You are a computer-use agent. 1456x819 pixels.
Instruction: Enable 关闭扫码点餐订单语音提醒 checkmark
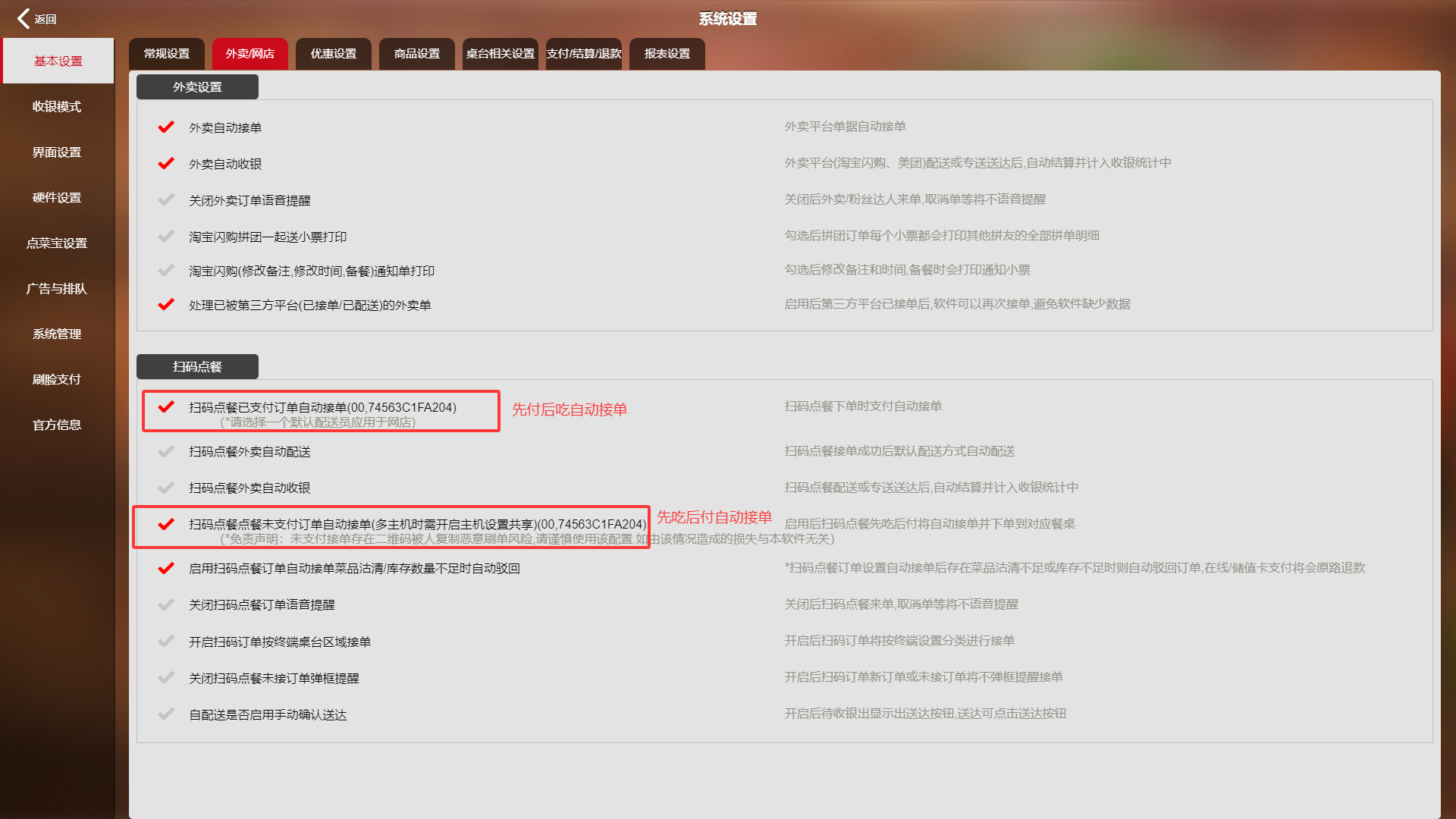(x=166, y=604)
